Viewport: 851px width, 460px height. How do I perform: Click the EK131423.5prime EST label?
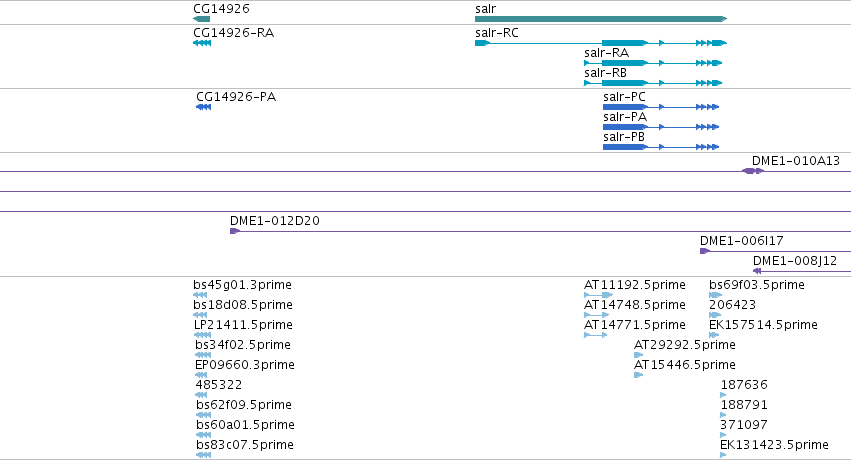pyautogui.click(x=774, y=445)
